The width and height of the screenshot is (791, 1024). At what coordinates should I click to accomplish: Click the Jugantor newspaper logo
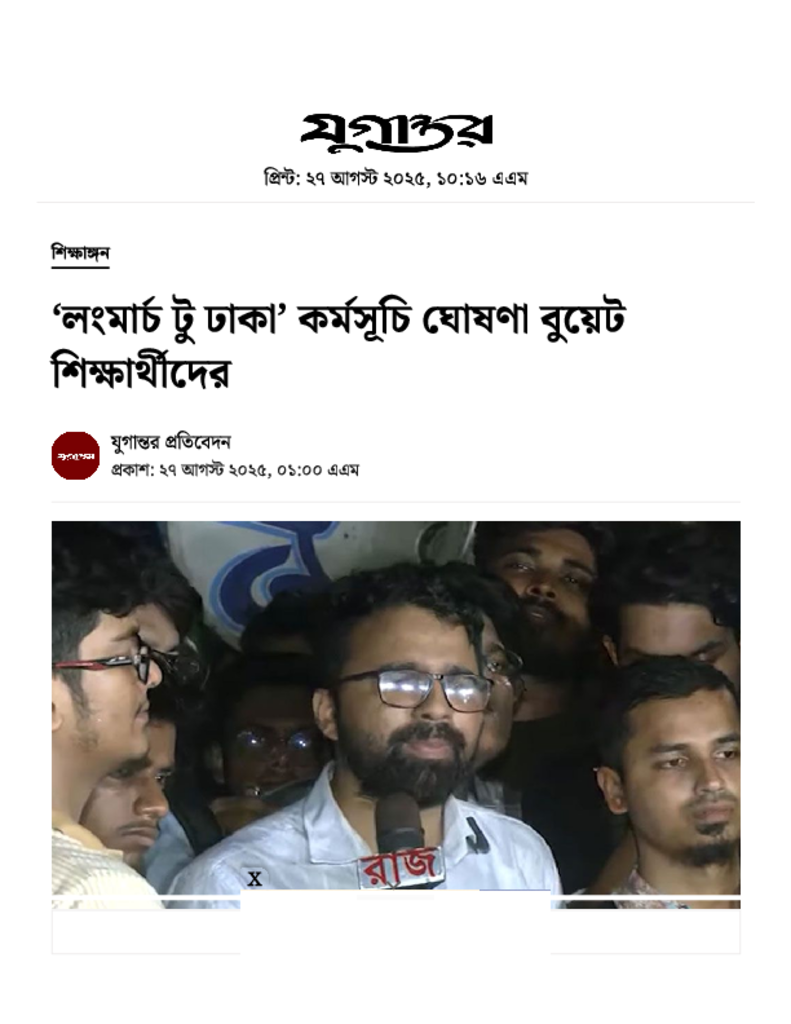[396, 132]
